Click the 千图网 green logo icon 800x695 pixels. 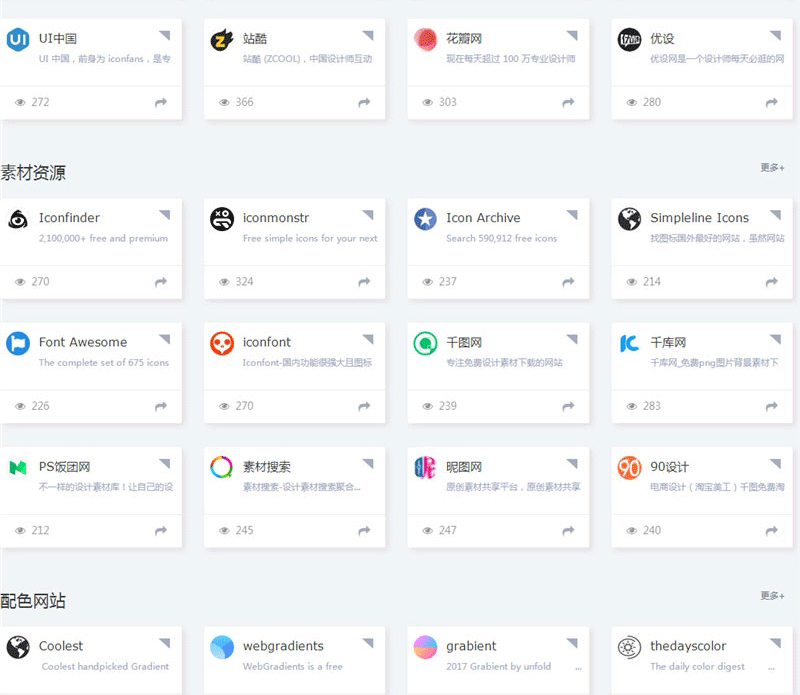click(426, 343)
